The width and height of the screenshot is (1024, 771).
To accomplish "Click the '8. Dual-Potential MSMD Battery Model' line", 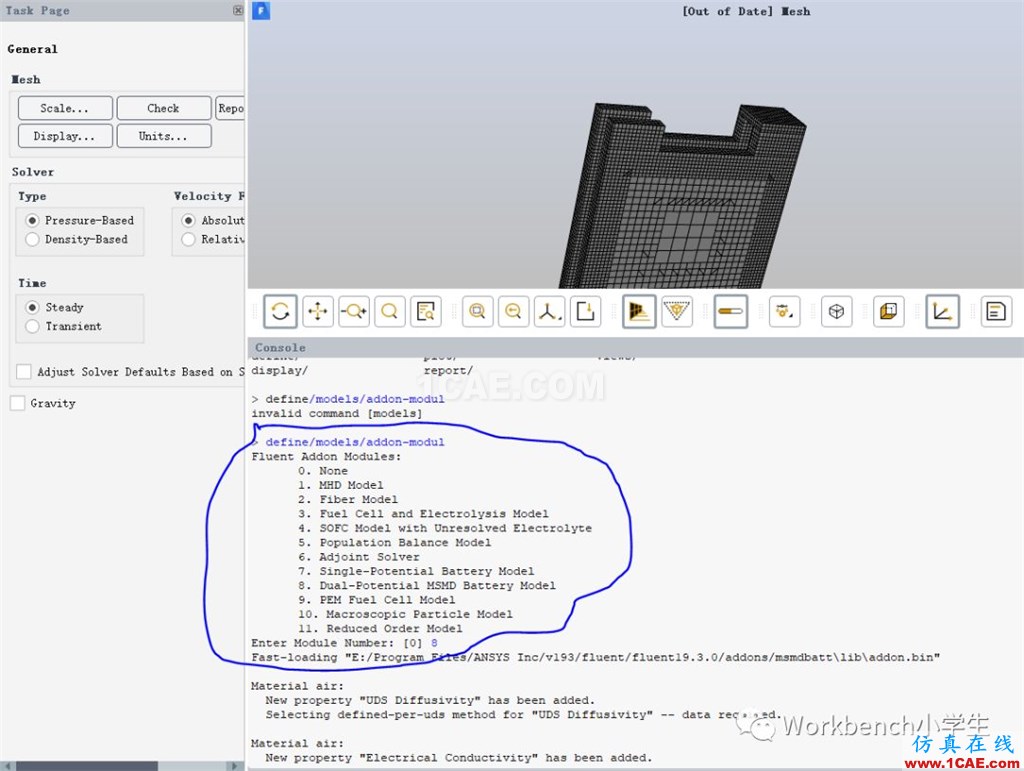I will [x=426, y=586].
